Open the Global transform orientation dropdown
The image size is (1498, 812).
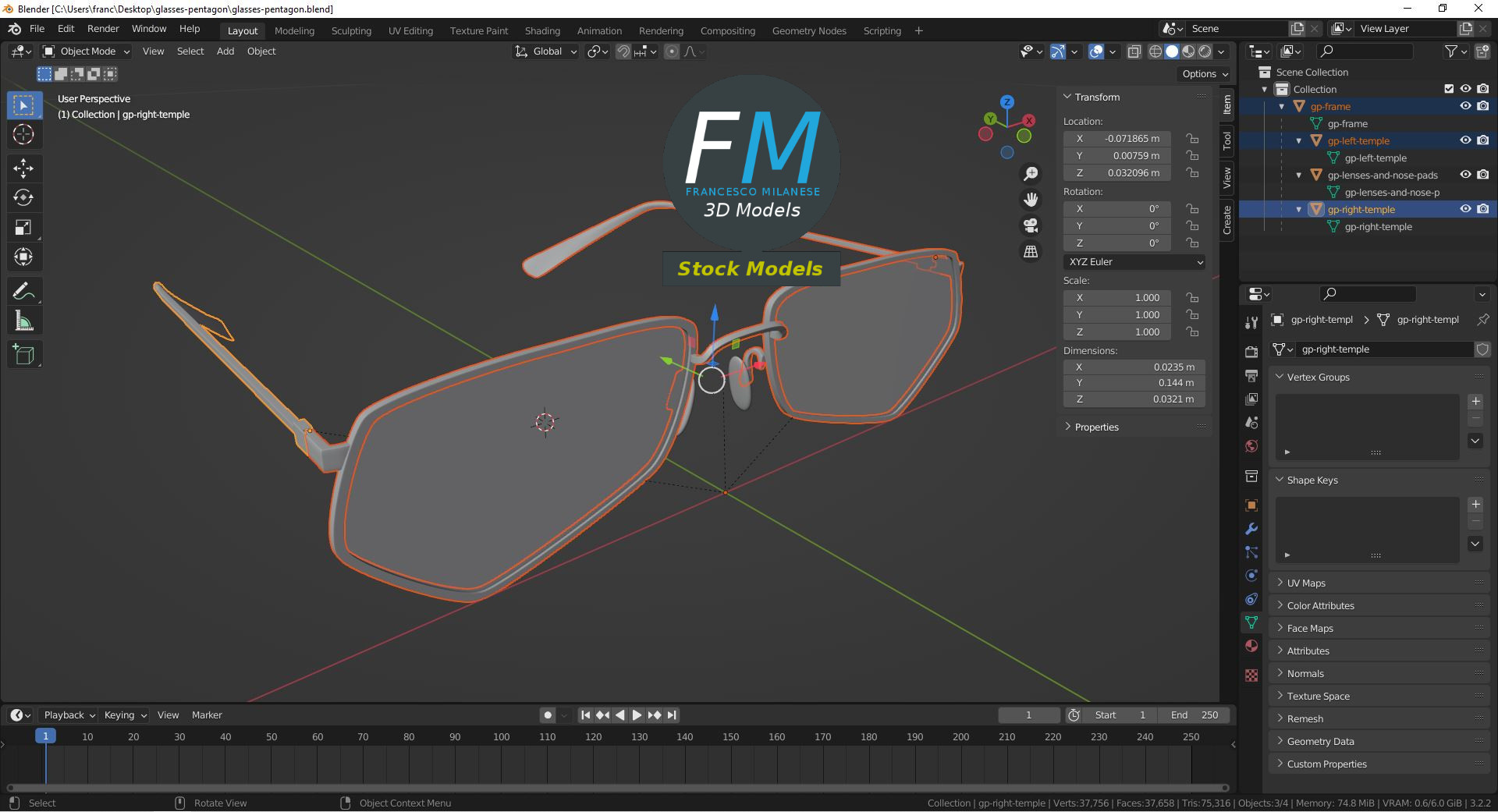pos(546,51)
